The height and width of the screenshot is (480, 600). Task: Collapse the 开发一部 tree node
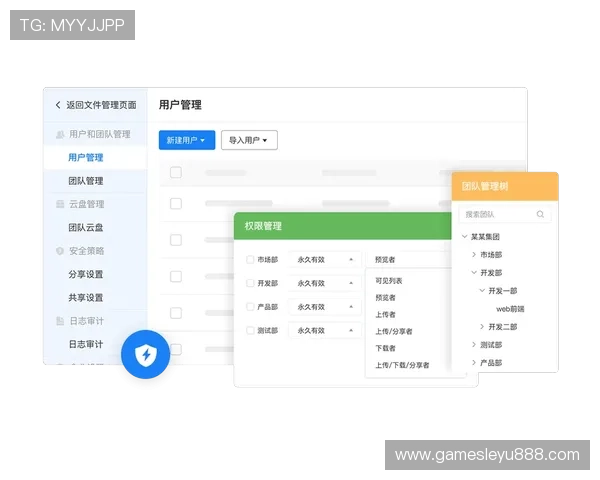click(x=482, y=291)
